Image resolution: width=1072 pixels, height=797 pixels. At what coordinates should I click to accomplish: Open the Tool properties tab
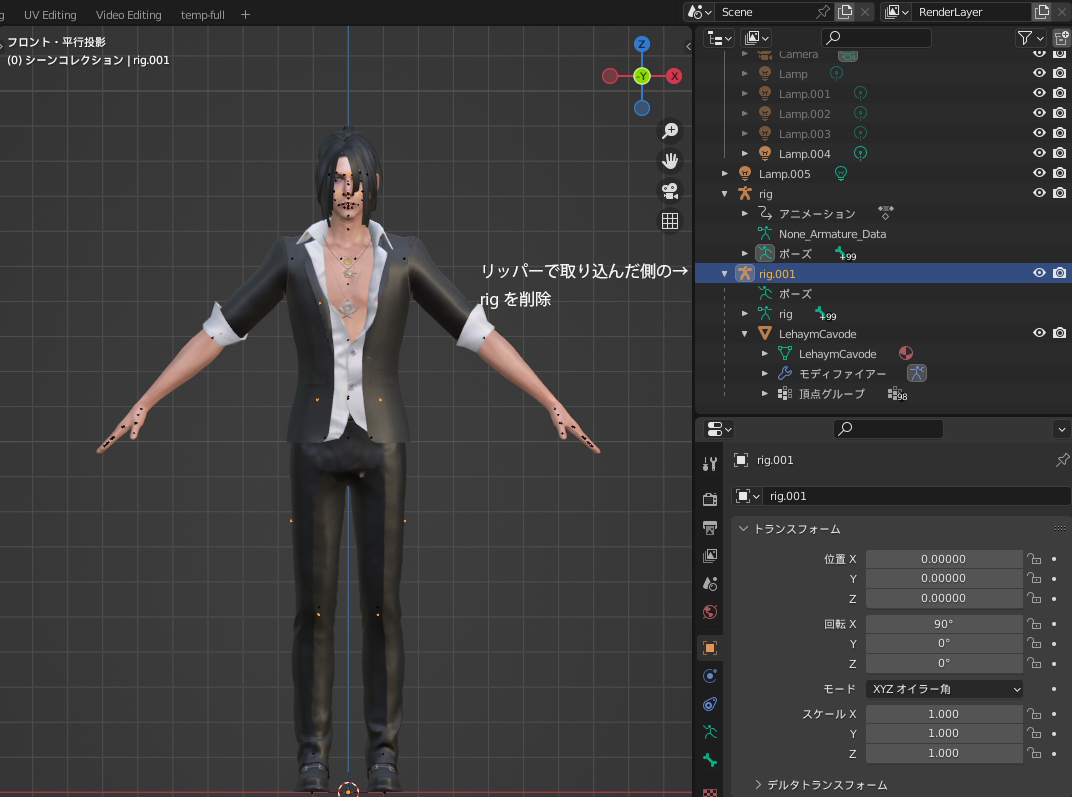coord(710,464)
